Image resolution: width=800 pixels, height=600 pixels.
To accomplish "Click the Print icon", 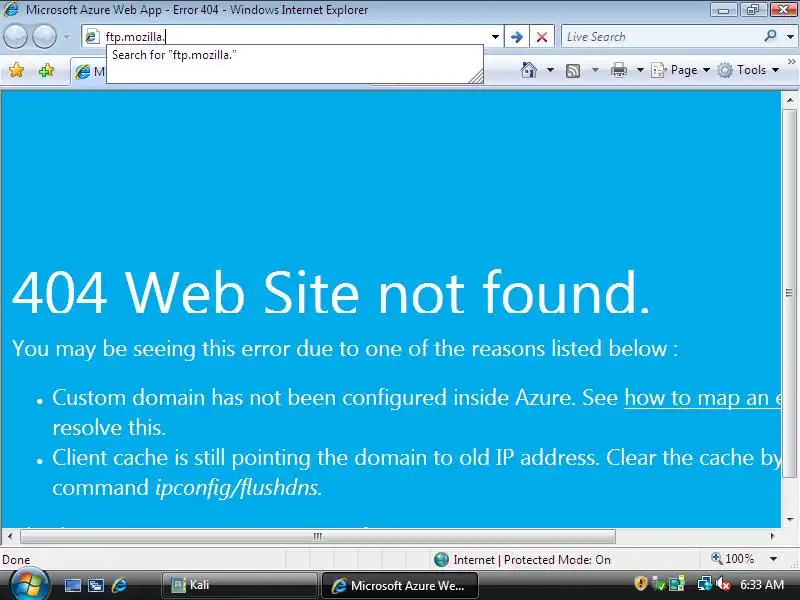I will pyautogui.click(x=618, y=70).
